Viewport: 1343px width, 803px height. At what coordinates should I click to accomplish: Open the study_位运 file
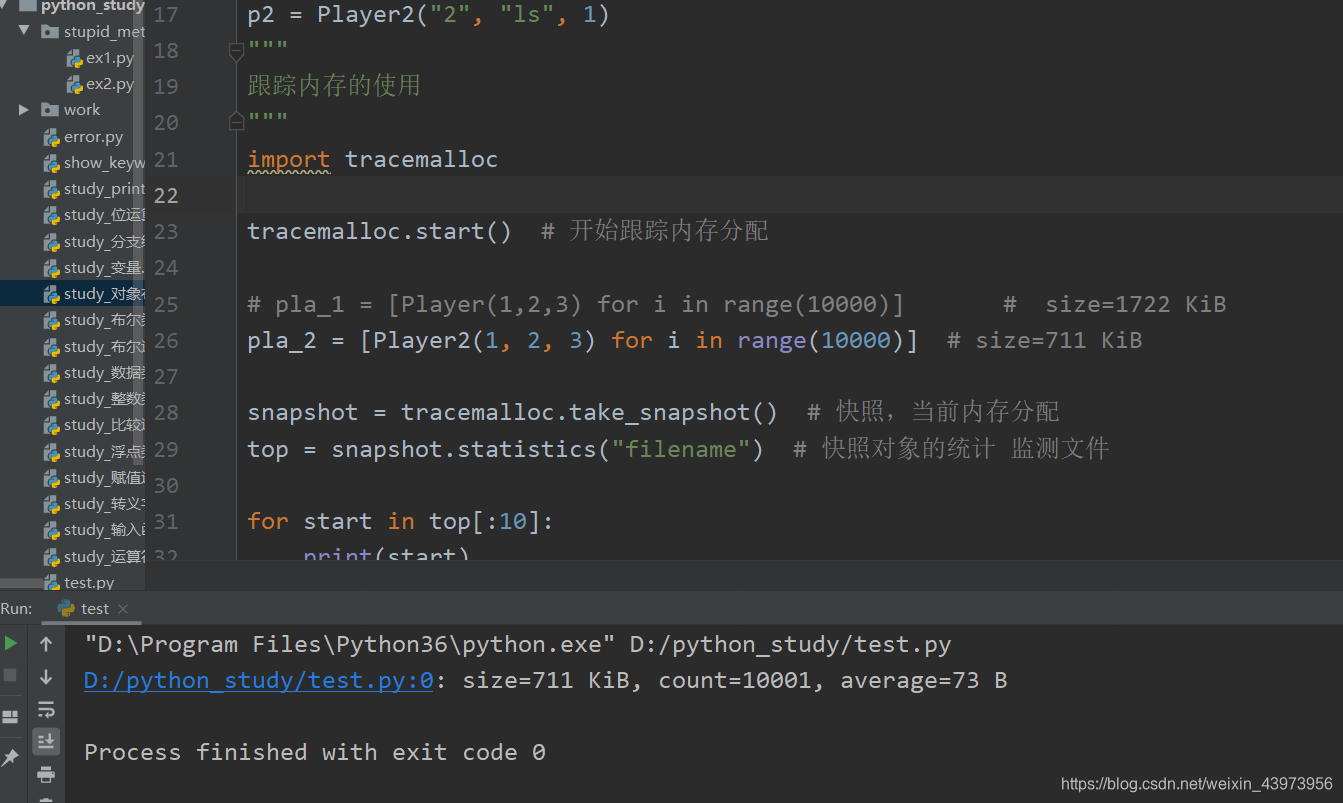[94, 215]
